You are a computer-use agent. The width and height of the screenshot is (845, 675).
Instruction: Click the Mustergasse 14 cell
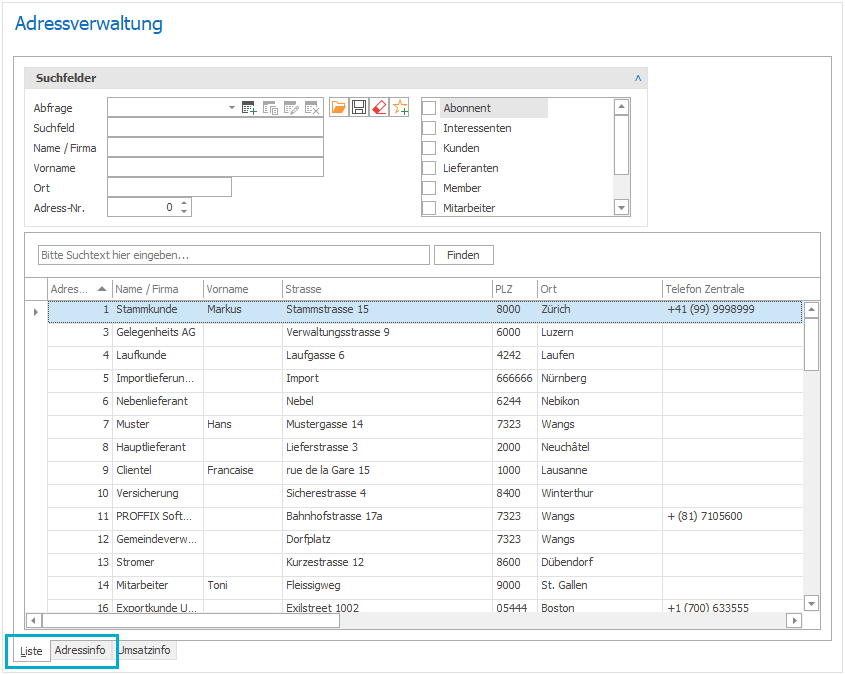coord(387,425)
